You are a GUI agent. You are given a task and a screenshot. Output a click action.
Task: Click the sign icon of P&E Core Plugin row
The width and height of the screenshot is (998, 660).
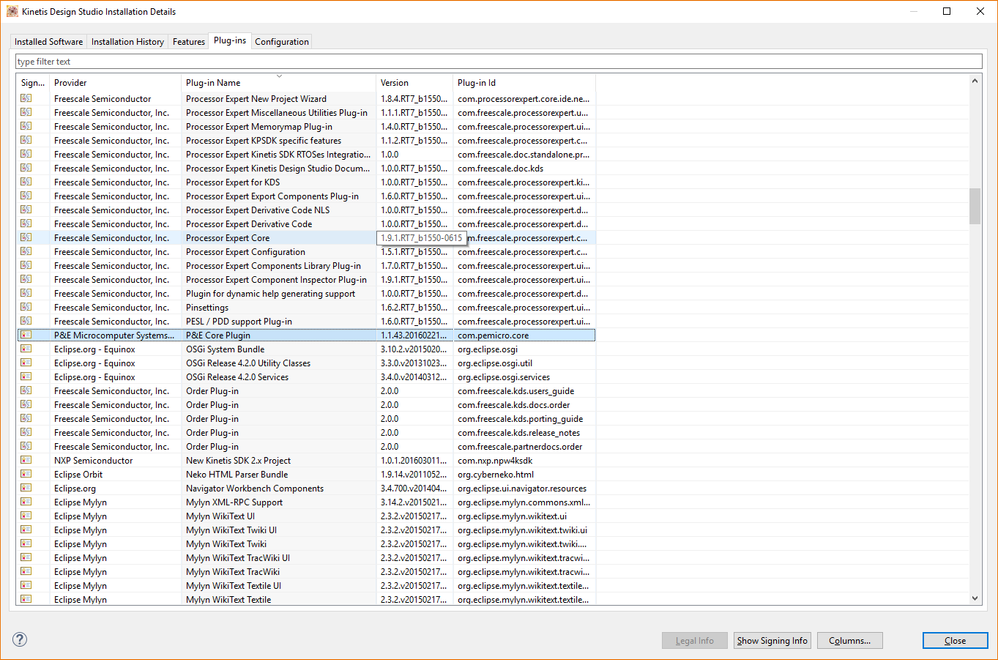point(26,335)
